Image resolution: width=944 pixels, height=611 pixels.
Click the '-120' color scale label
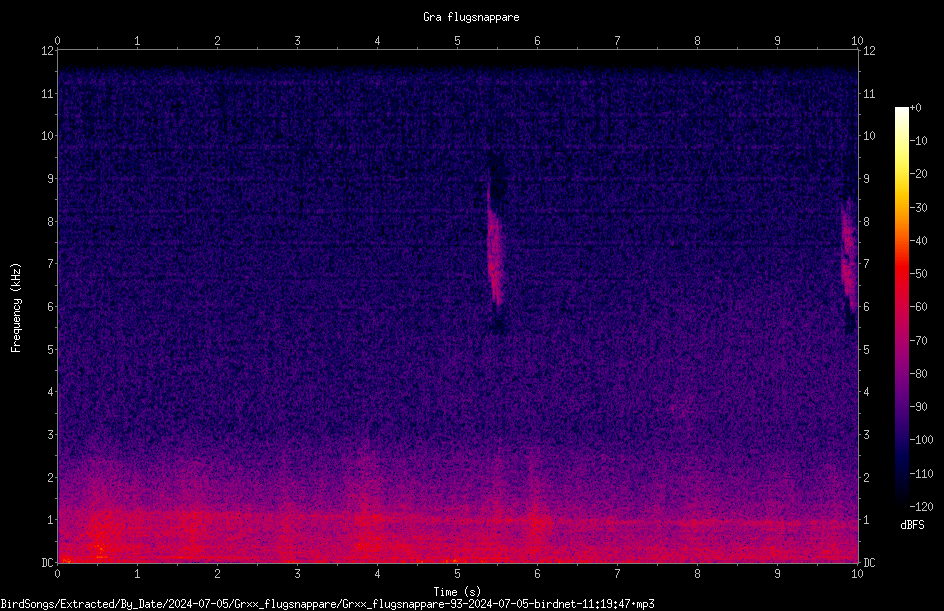[x=921, y=507]
